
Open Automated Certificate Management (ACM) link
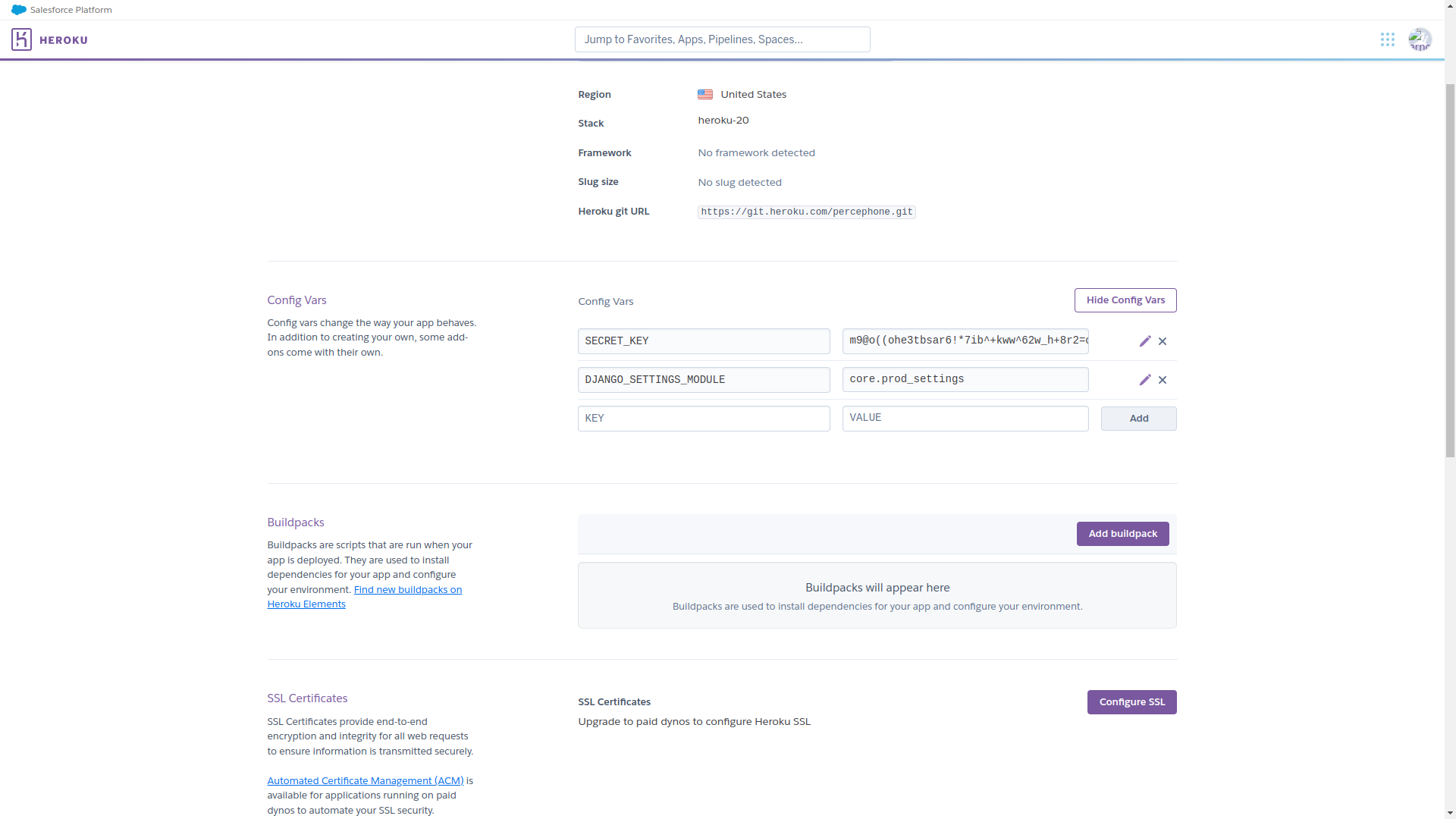click(x=365, y=781)
